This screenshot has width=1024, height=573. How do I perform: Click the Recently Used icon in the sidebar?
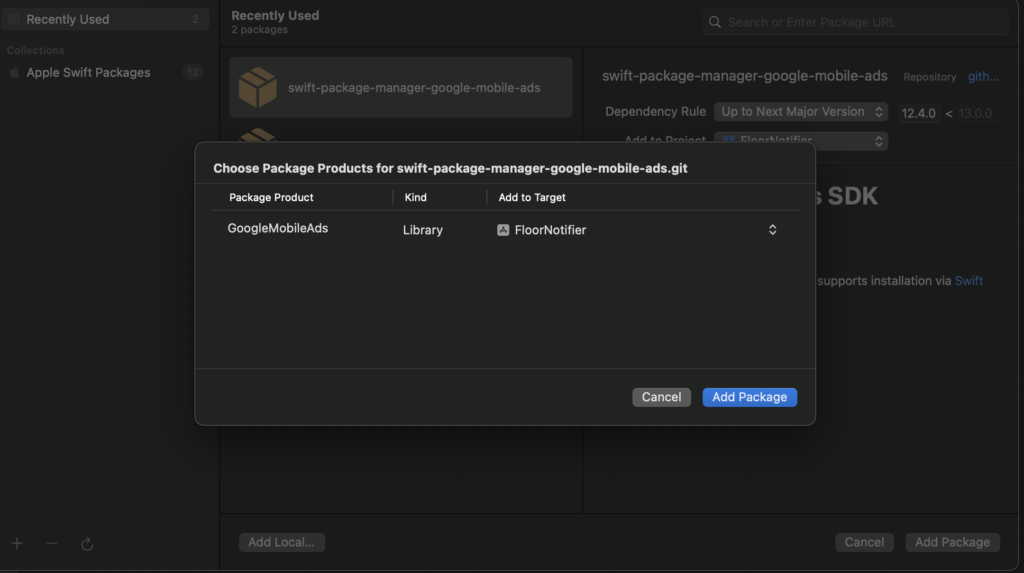click(14, 20)
